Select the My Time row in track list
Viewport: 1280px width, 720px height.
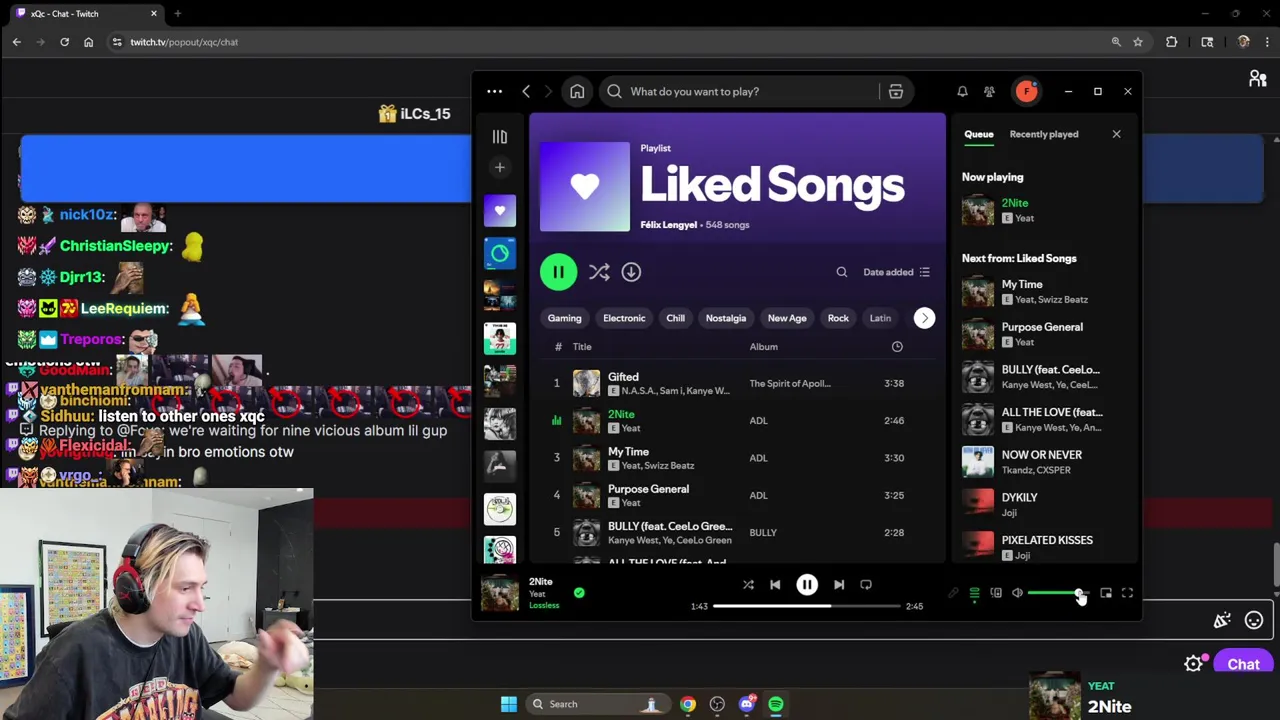click(738, 458)
